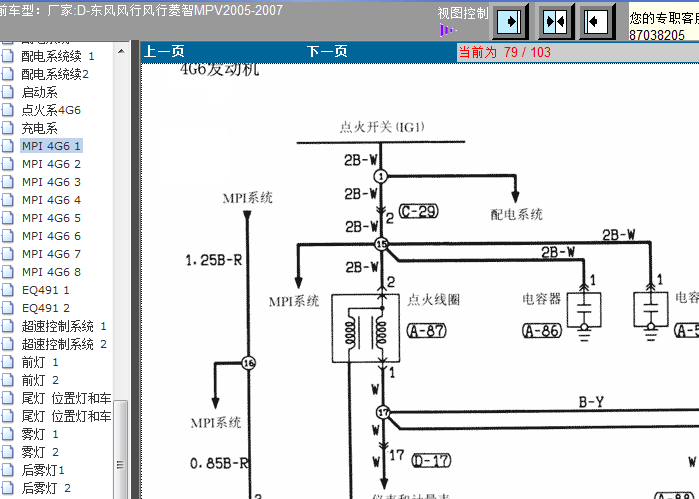Viewport: 699px width, 499px height.
Task: Click 配电系统 label in diagram
Action: [516, 214]
